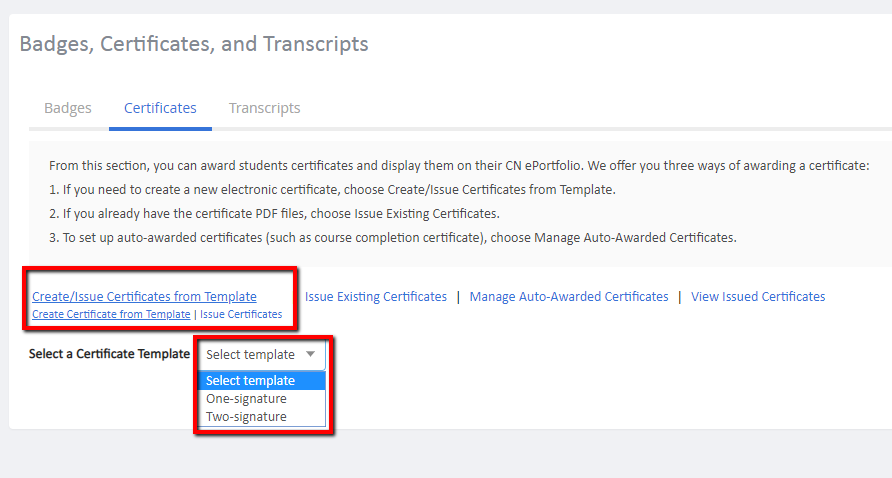
Task: Switch to the Transcripts tab
Action: [265, 108]
